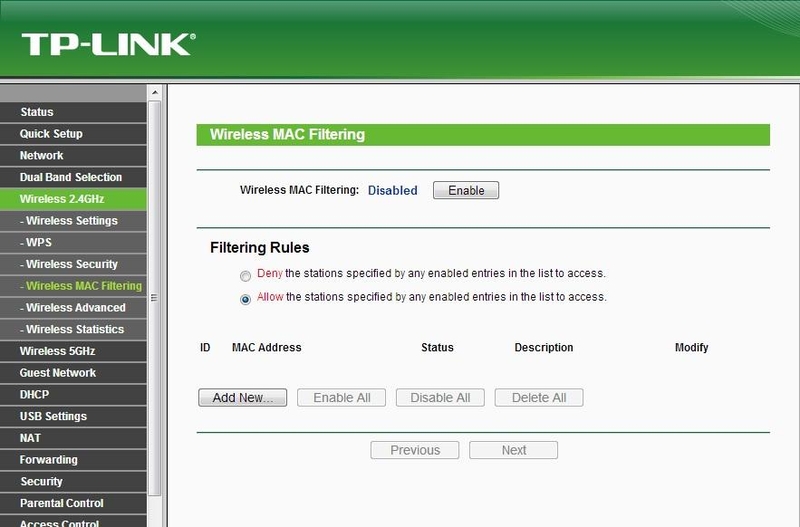Click the sidebar scrollbar thumb
Viewport: 800px width, 527px height.
[x=155, y=298]
